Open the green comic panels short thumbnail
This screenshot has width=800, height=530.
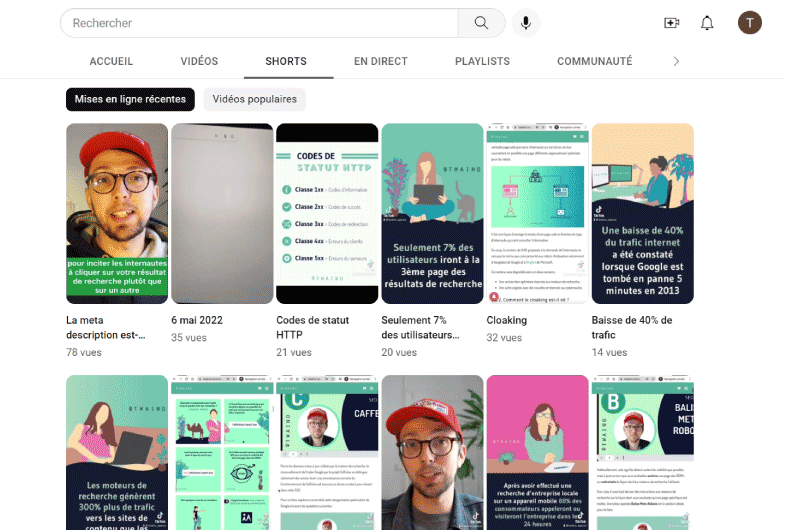(x=222, y=452)
